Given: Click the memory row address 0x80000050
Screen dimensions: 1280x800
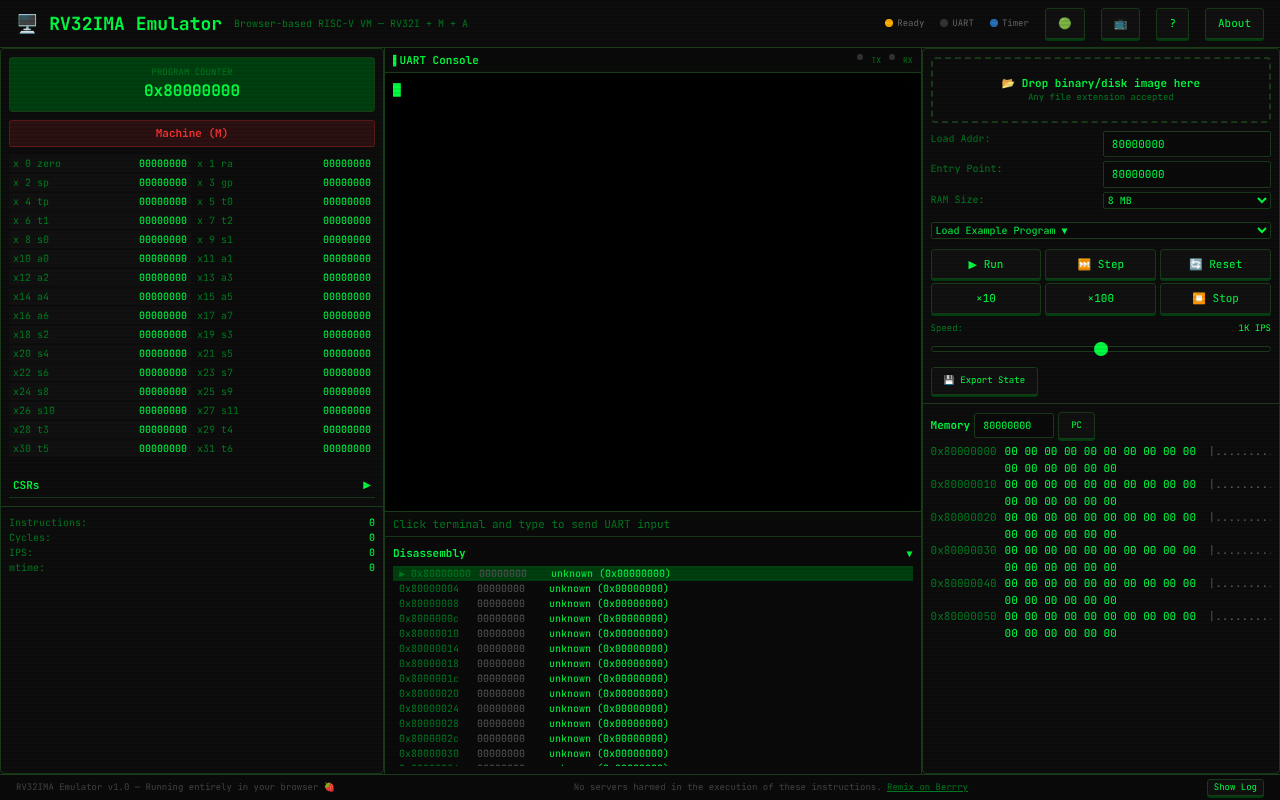Looking at the screenshot, I should coord(964,617).
